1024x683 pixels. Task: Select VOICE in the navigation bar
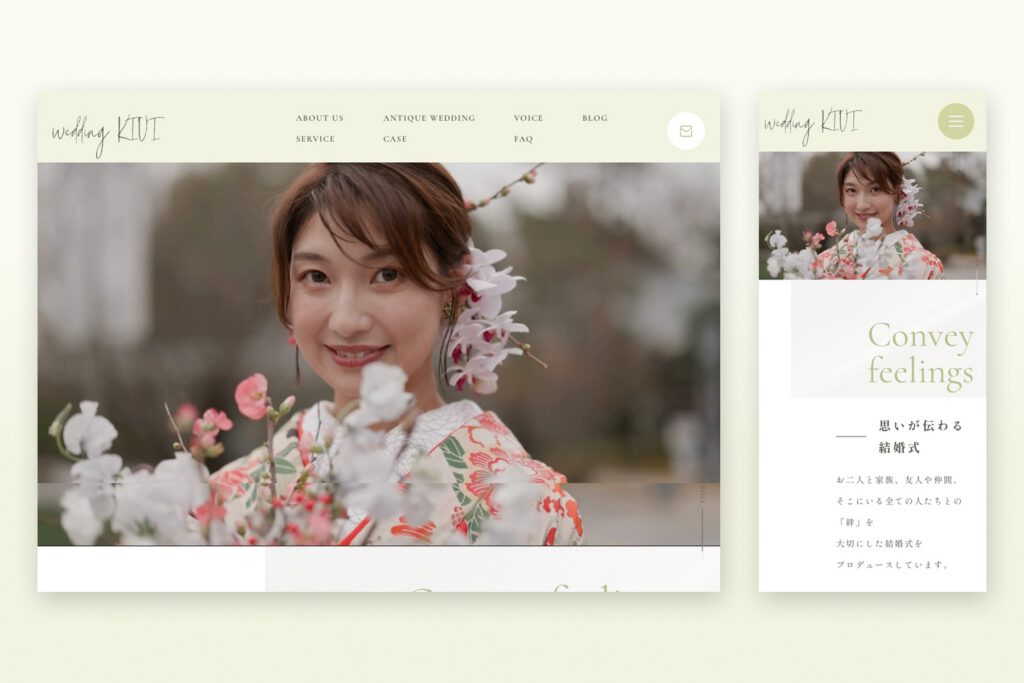pyautogui.click(x=528, y=118)
